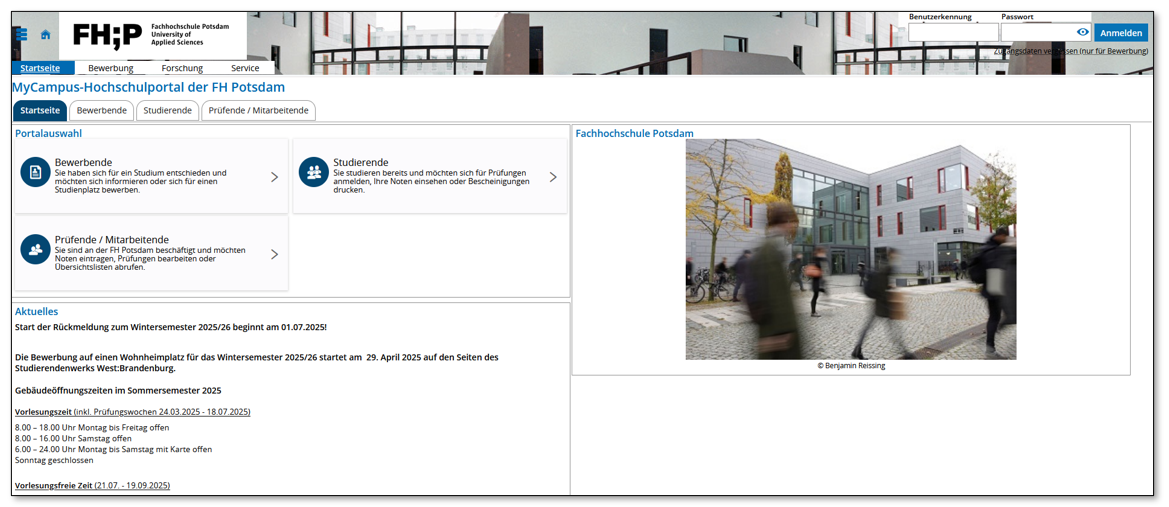Expand the Studierende tile chevron arrow
The image size is (1169, 507).
[x=553, y=177]
